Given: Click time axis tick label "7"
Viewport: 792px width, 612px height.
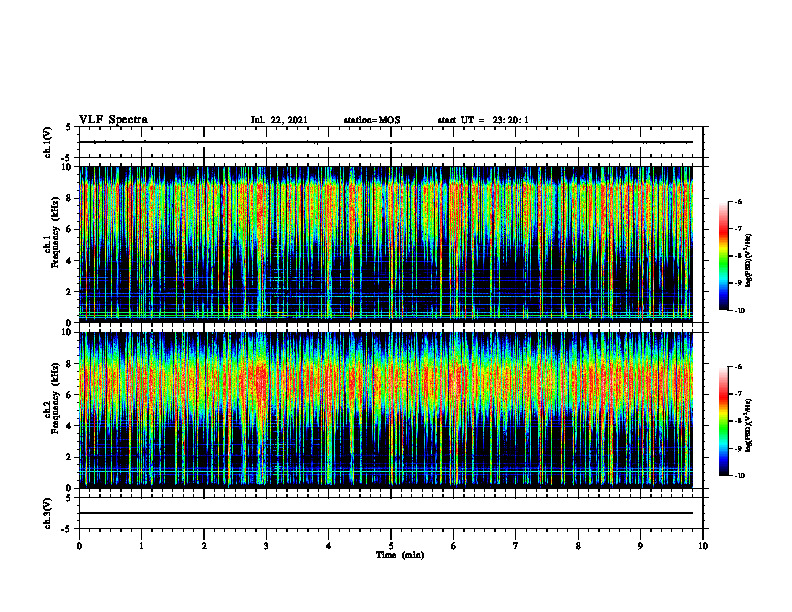Looking at the screenshot, I should (516, 546).
